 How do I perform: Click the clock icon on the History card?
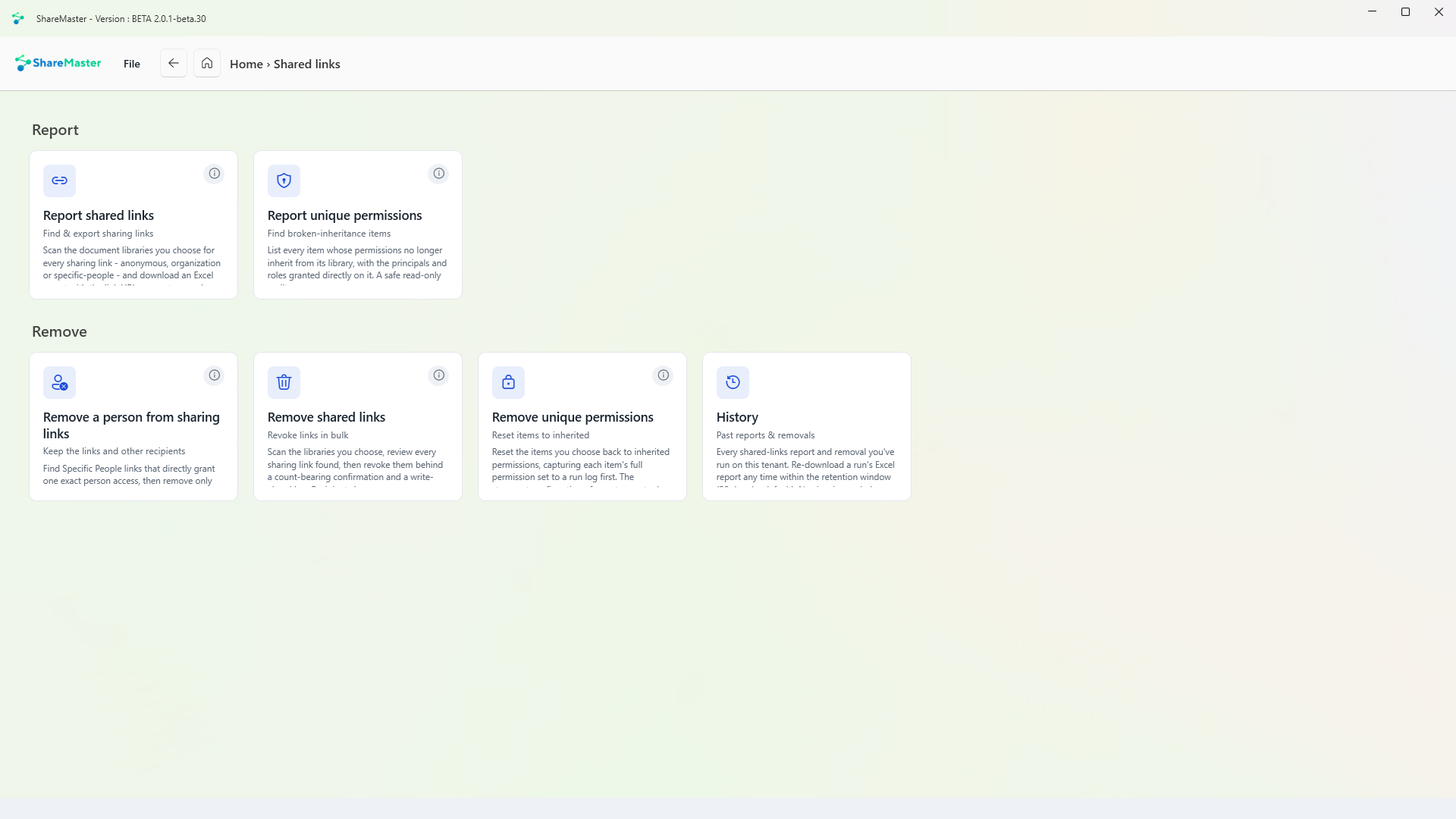(x=733, y=382)
